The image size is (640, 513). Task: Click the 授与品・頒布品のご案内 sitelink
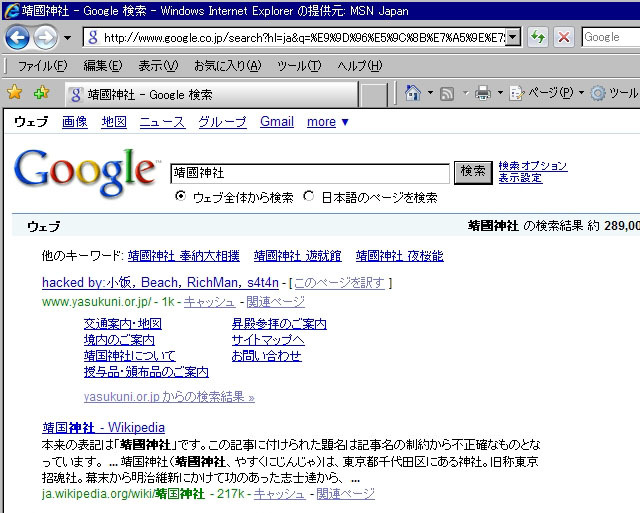pyautogui.click(x=146, y=372)
